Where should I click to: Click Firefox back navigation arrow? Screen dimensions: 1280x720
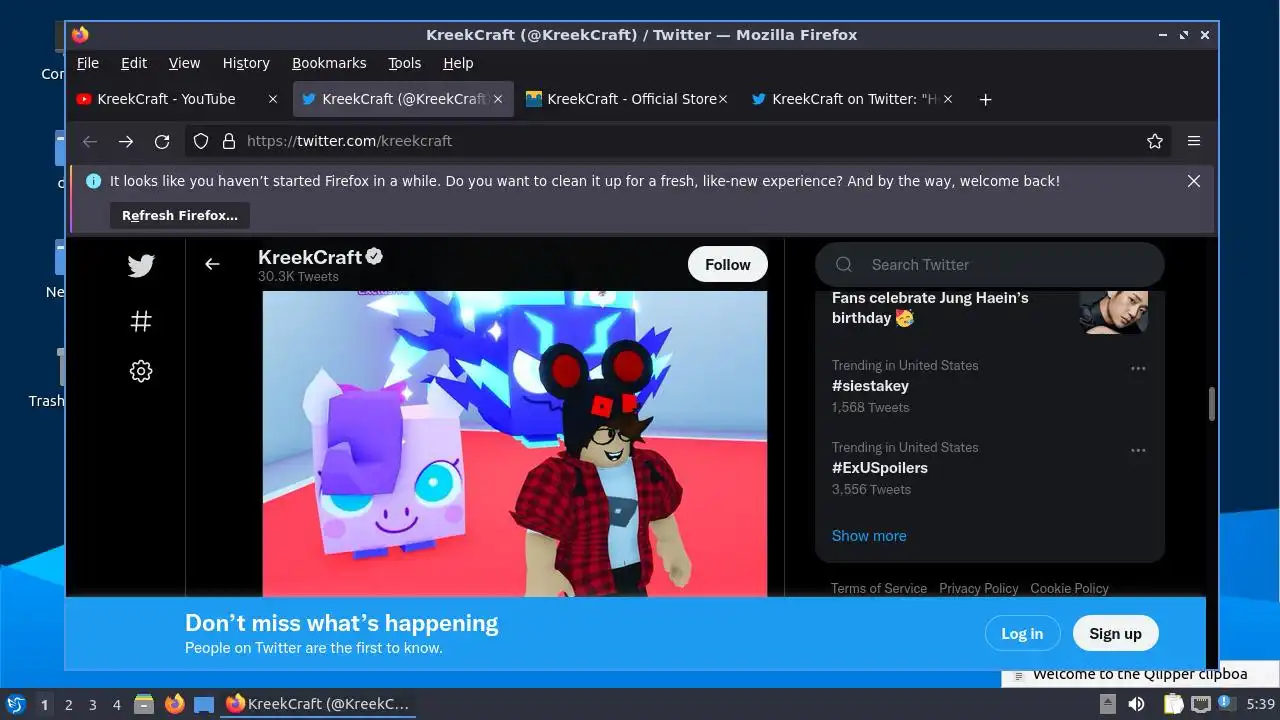coord(90,141)
